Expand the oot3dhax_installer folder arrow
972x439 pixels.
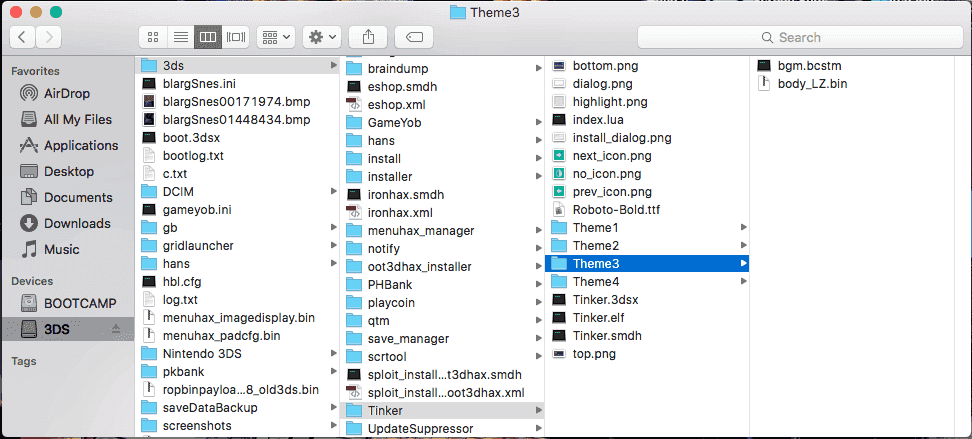(539, 267)
